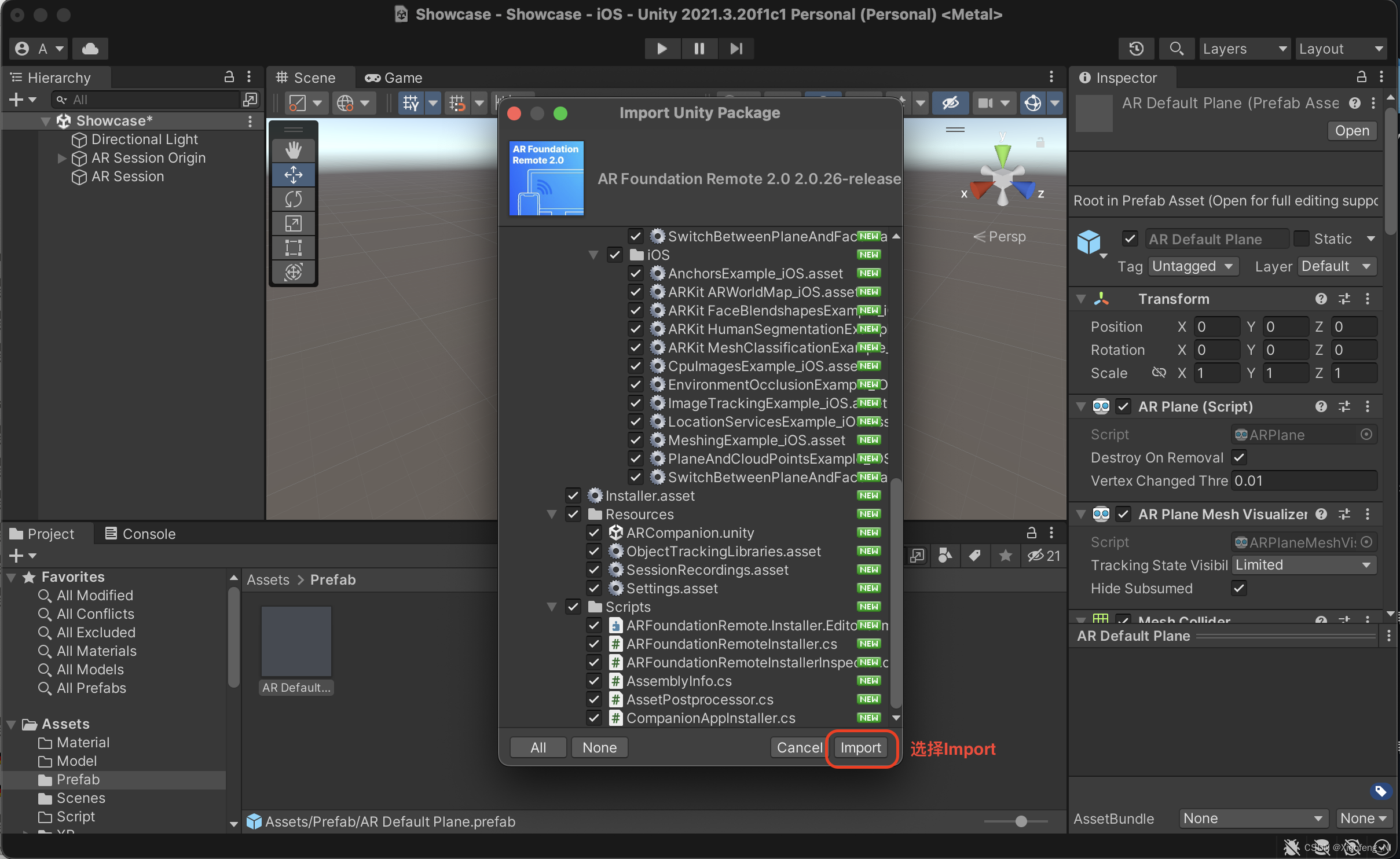Toggle the scale constraint link icon in Transform

[x=1160, y=373]
